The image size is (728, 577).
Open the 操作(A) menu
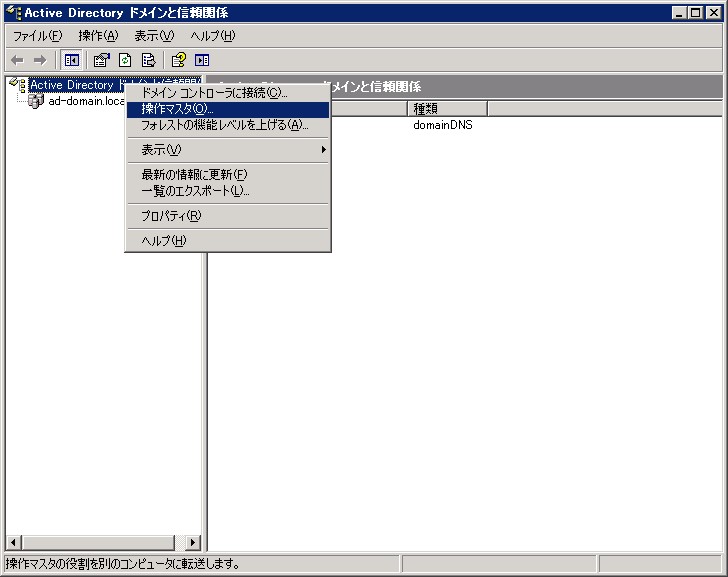click(98, 36)
